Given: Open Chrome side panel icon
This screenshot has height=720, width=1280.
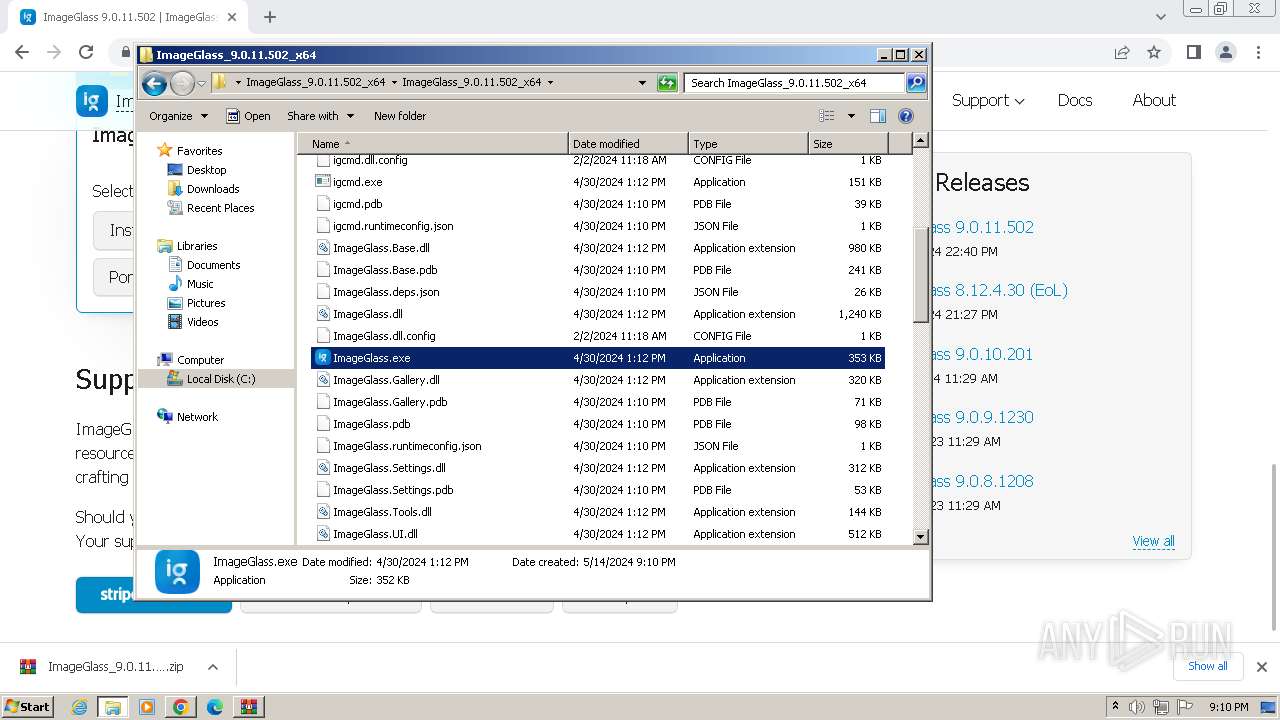Looking at the screenshot, I should [x=1193, y=52].
